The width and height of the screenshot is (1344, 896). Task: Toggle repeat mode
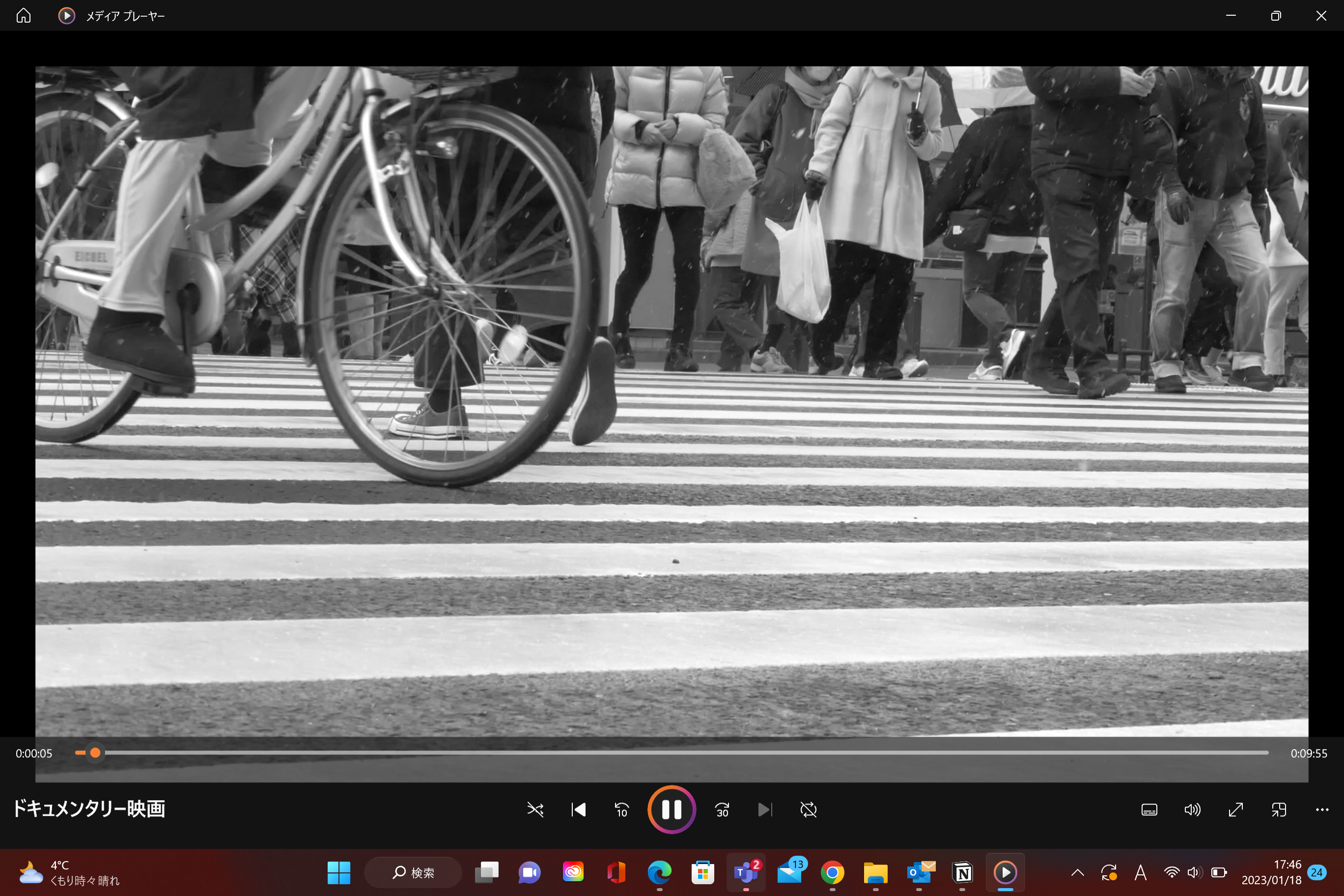coord(808,809)
